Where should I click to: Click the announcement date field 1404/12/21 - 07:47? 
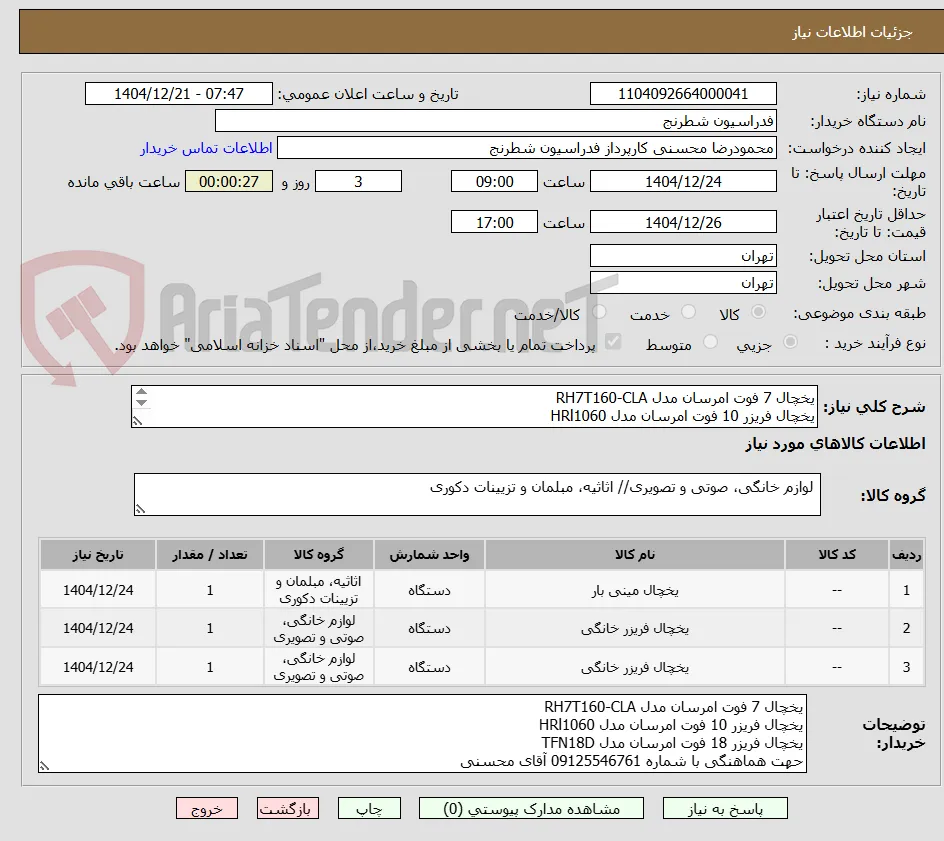pos(179,94)
